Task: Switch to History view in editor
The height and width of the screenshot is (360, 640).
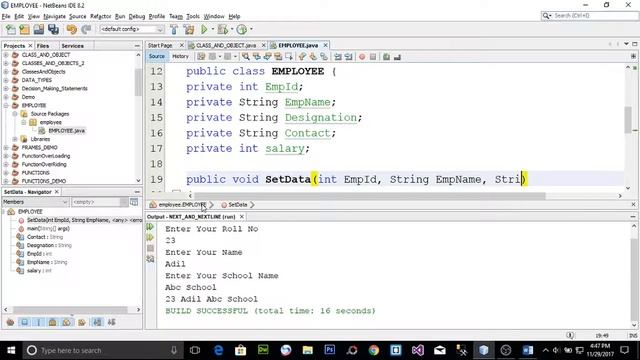Action: click(x=180, y=56)
